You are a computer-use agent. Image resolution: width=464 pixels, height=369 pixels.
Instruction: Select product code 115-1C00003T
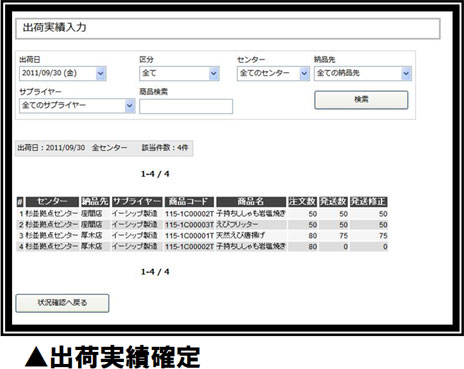click(189, 225)
